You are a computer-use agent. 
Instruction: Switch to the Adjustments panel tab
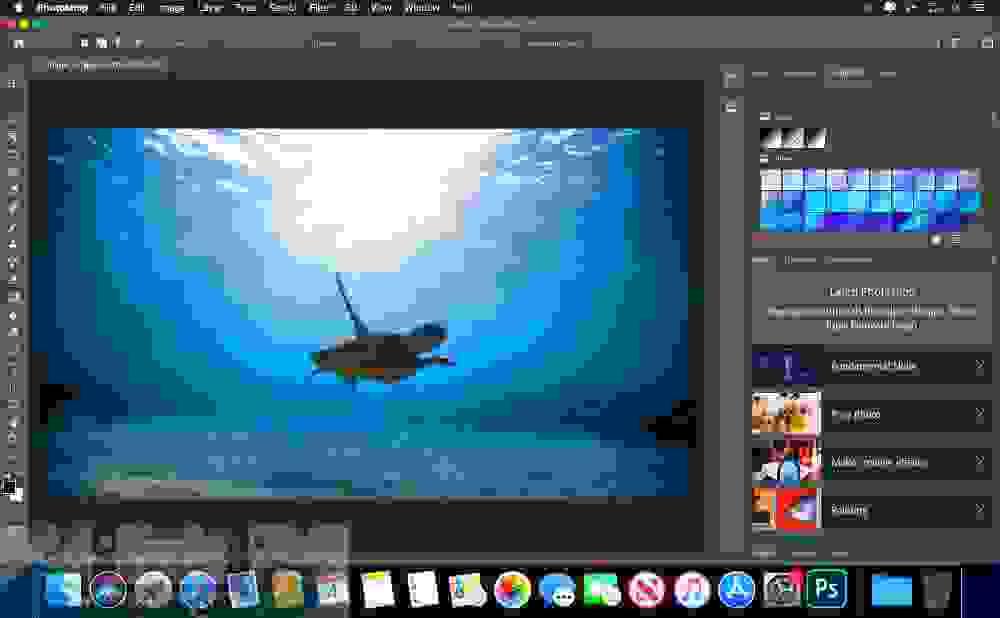pyautogui.click(x=848, y=260)
